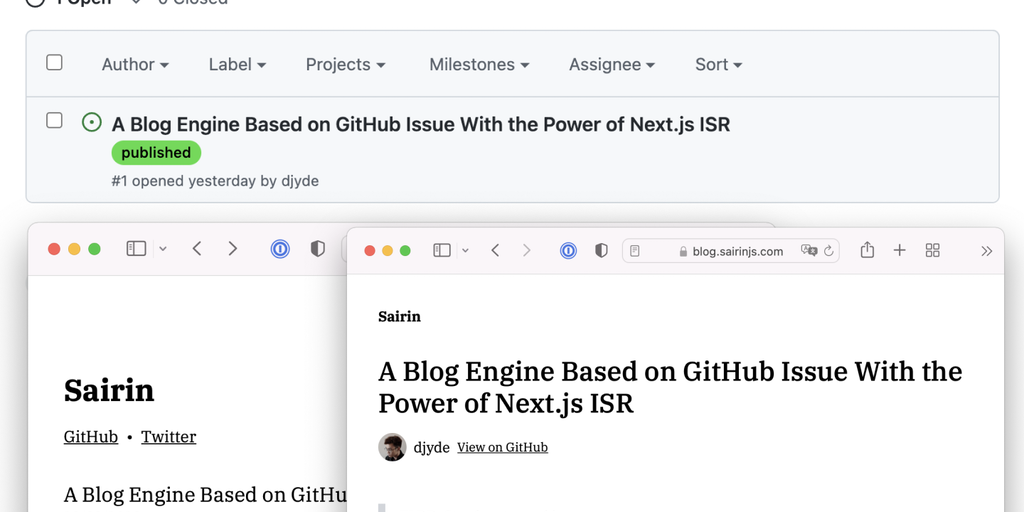
Task: Click djyde author link in issue row
Action: point(300,181)
